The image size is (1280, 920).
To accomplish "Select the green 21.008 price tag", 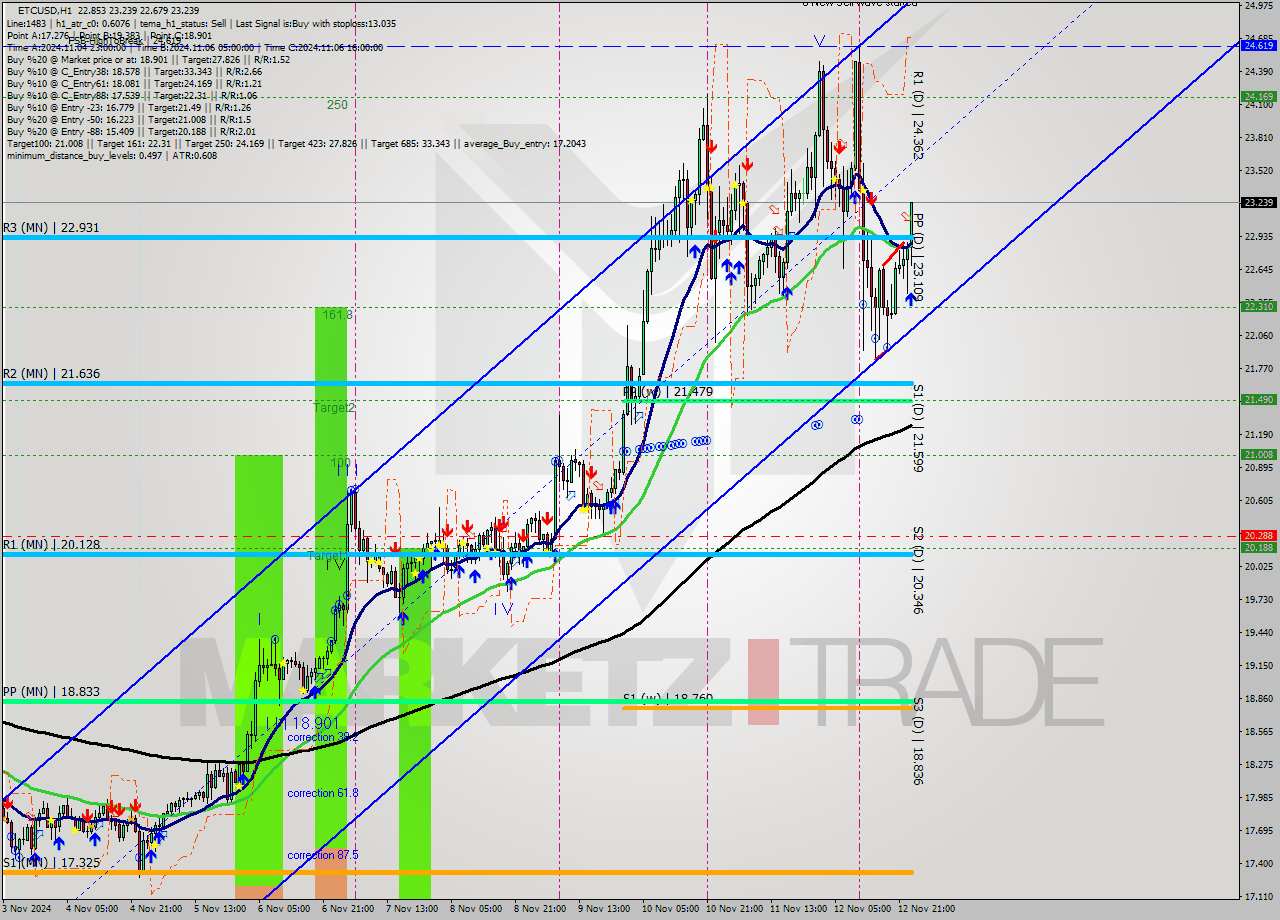I will (x=1258, y=454).
